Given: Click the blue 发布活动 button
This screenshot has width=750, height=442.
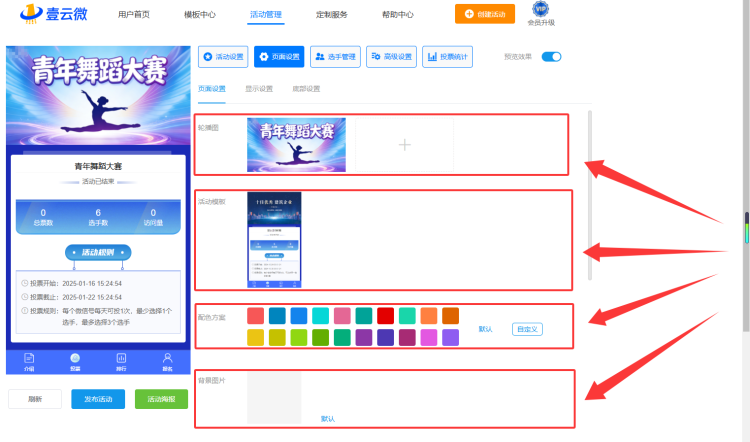Looking at the screenshot, I should [98, 399].
